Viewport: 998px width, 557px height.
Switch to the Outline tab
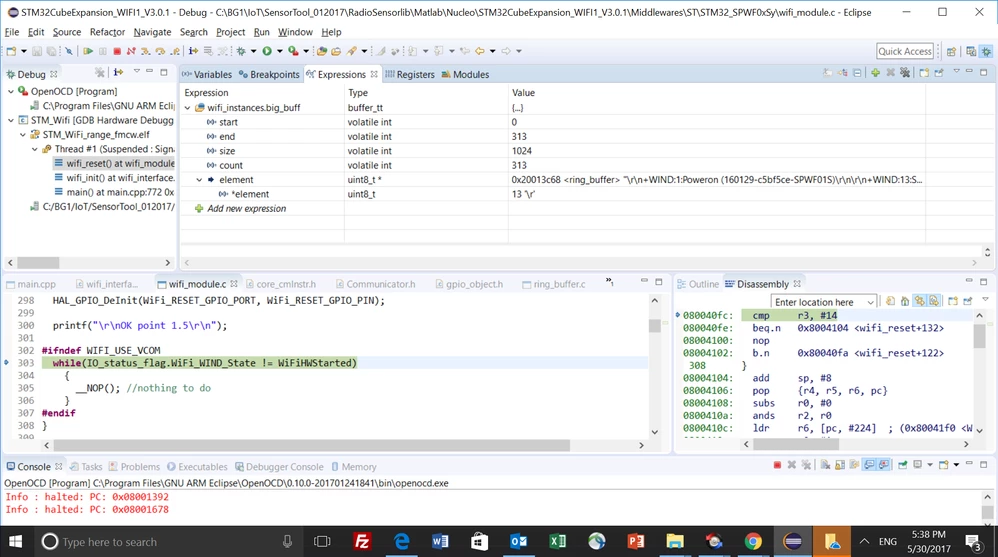coord(698,284)
